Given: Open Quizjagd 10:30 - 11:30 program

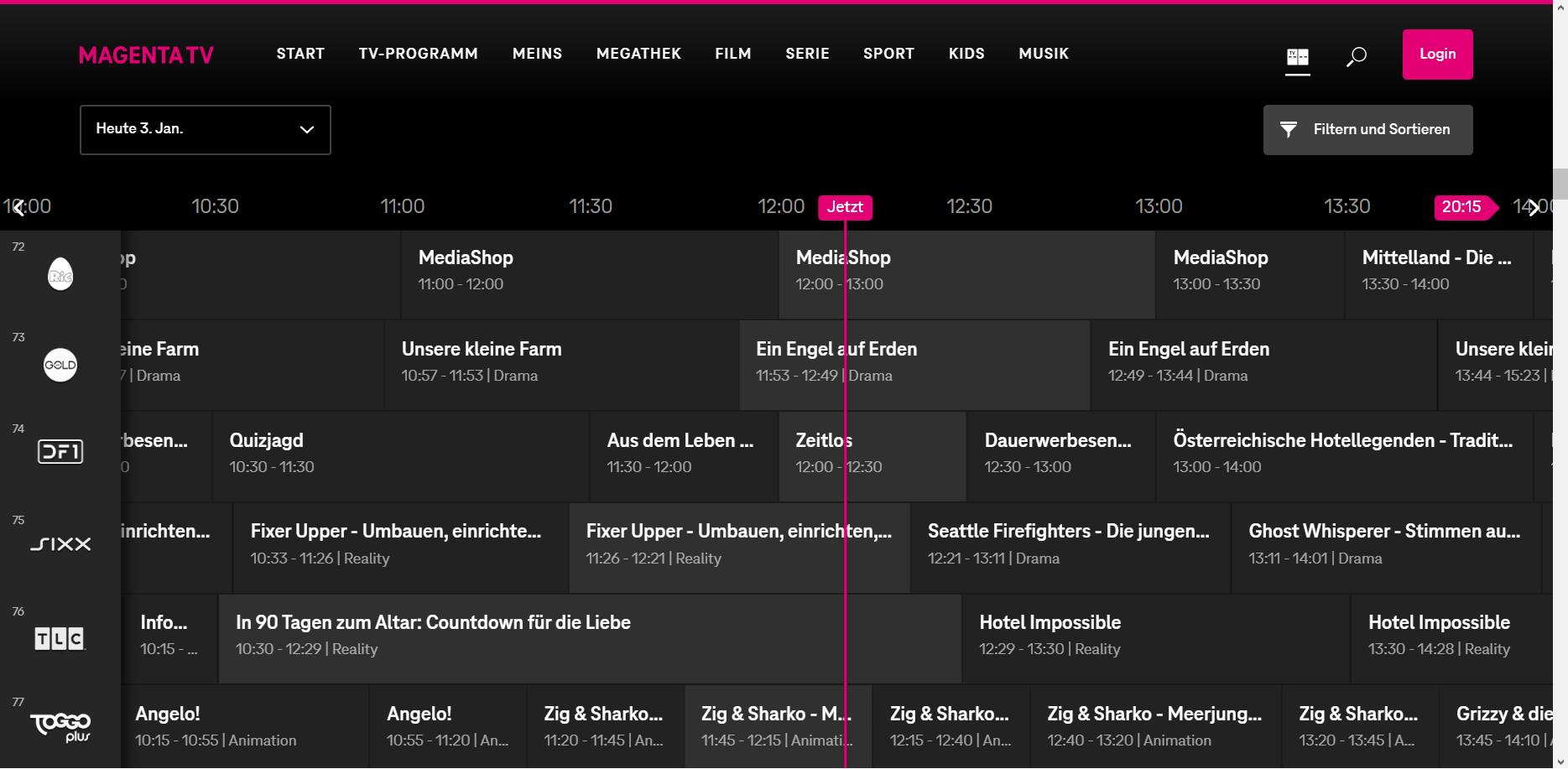Looking at the screenshot, I should (x=401, y=458).
